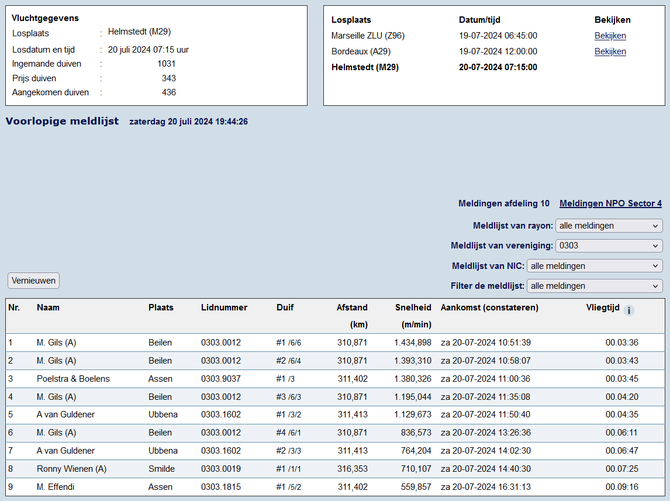The width and height of the screenshot is (670, 501).
Task: Click arrival time za 20-07-2024 10:51:39
Action: [486, 343]
